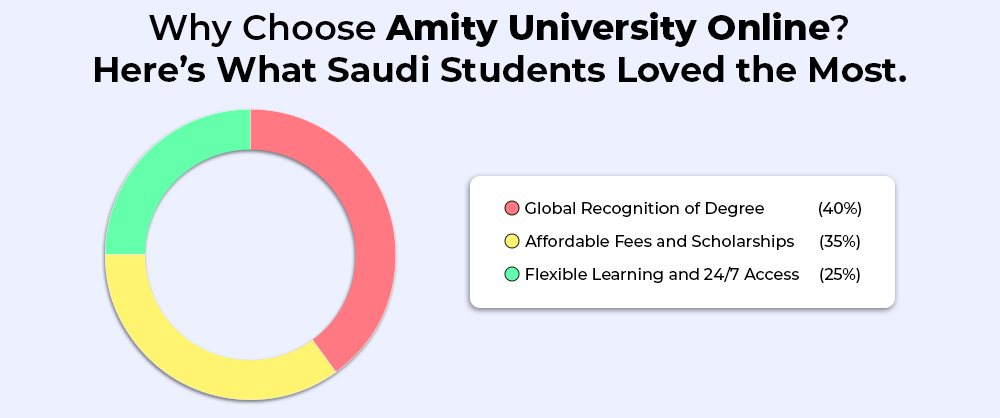This screenshot has height=418, width=1000.
Task: Click the Global Recognition of Degree label
Action: click(644, 209)
